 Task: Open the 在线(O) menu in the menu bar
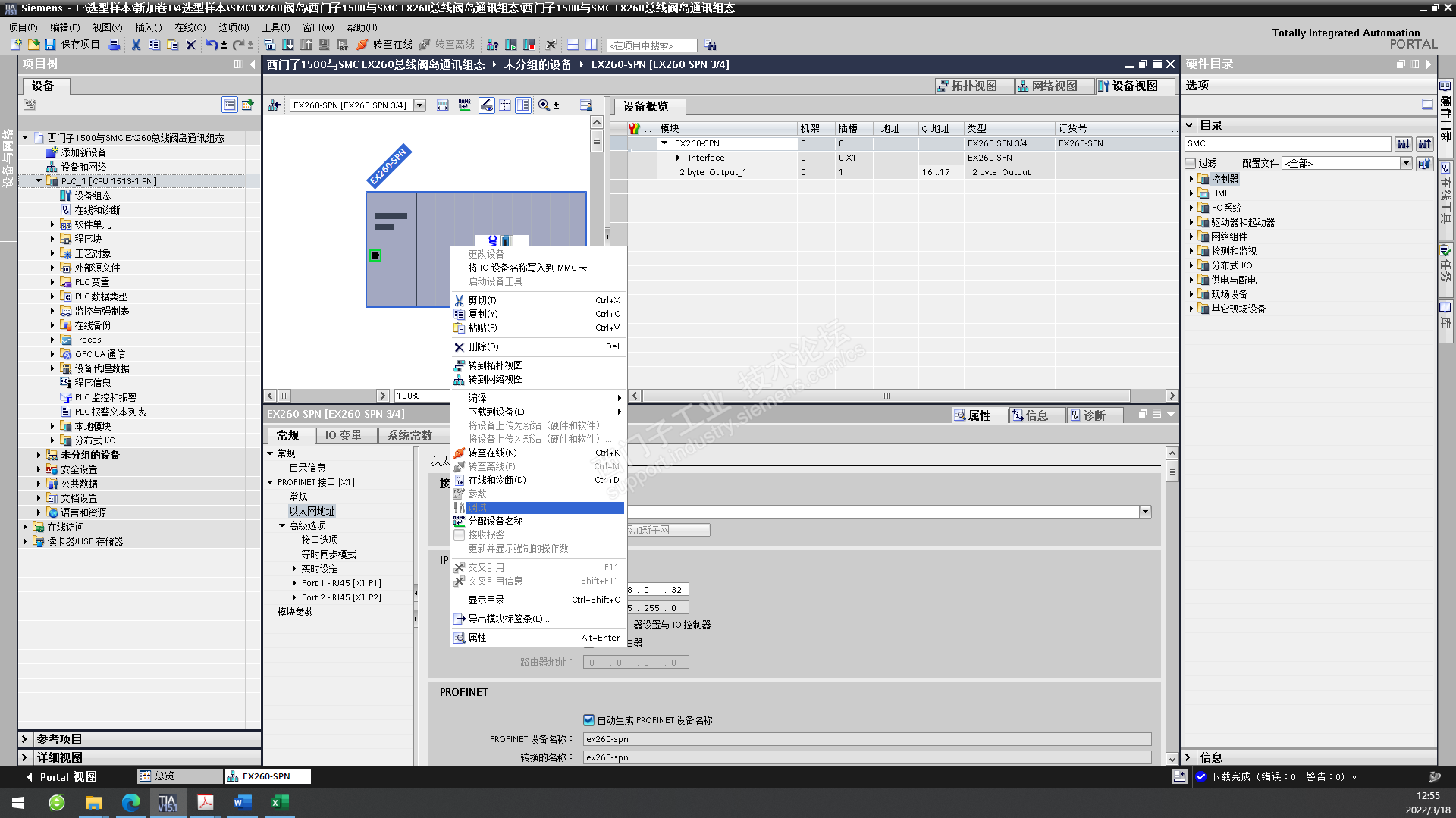click(190, 27)
